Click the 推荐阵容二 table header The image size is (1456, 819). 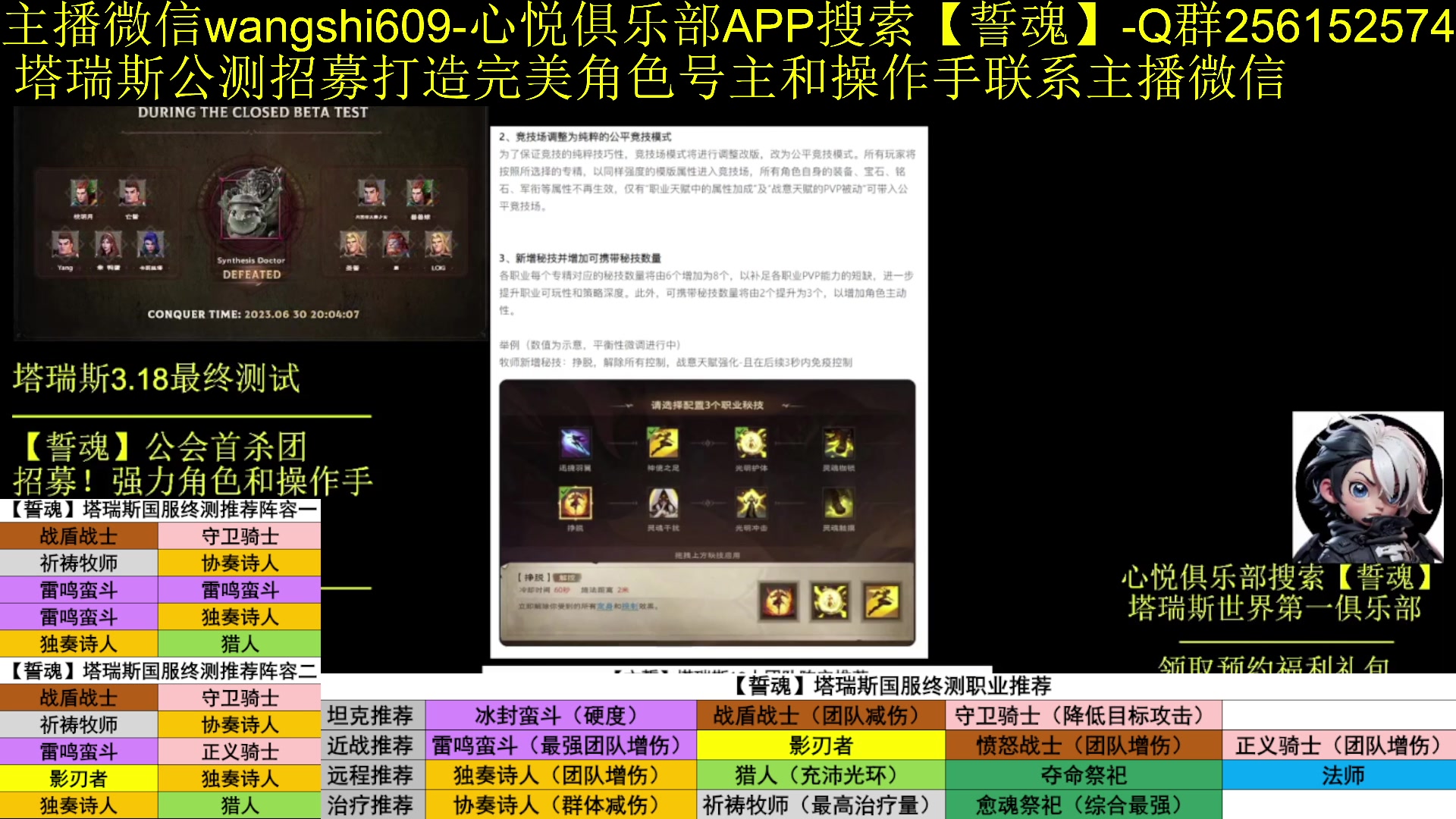(x=160, y=671)
